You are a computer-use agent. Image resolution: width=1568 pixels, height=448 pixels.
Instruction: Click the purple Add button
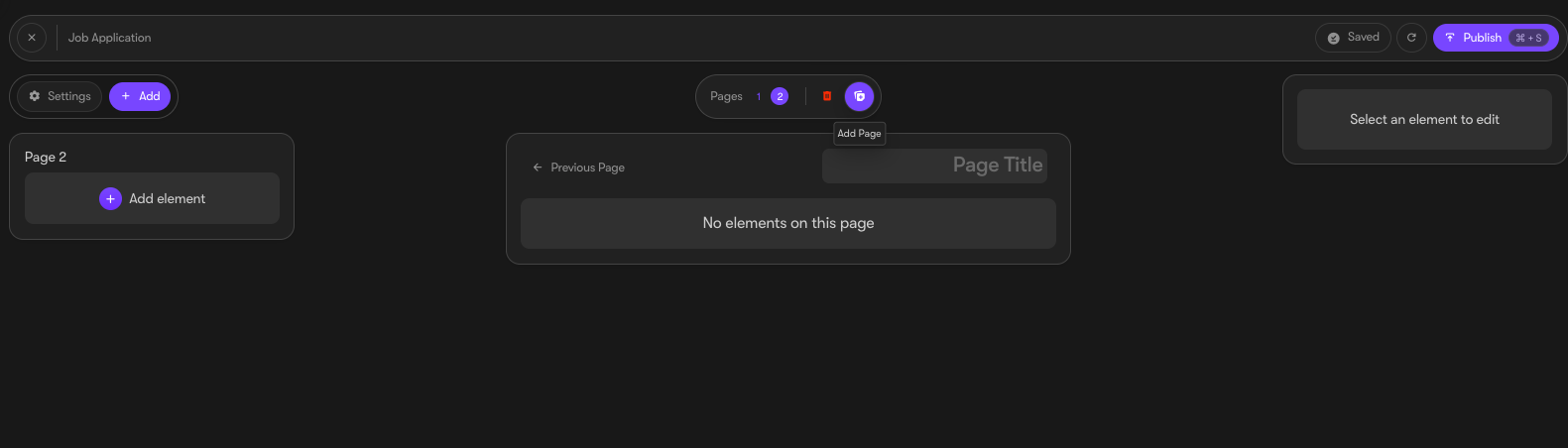140,96
